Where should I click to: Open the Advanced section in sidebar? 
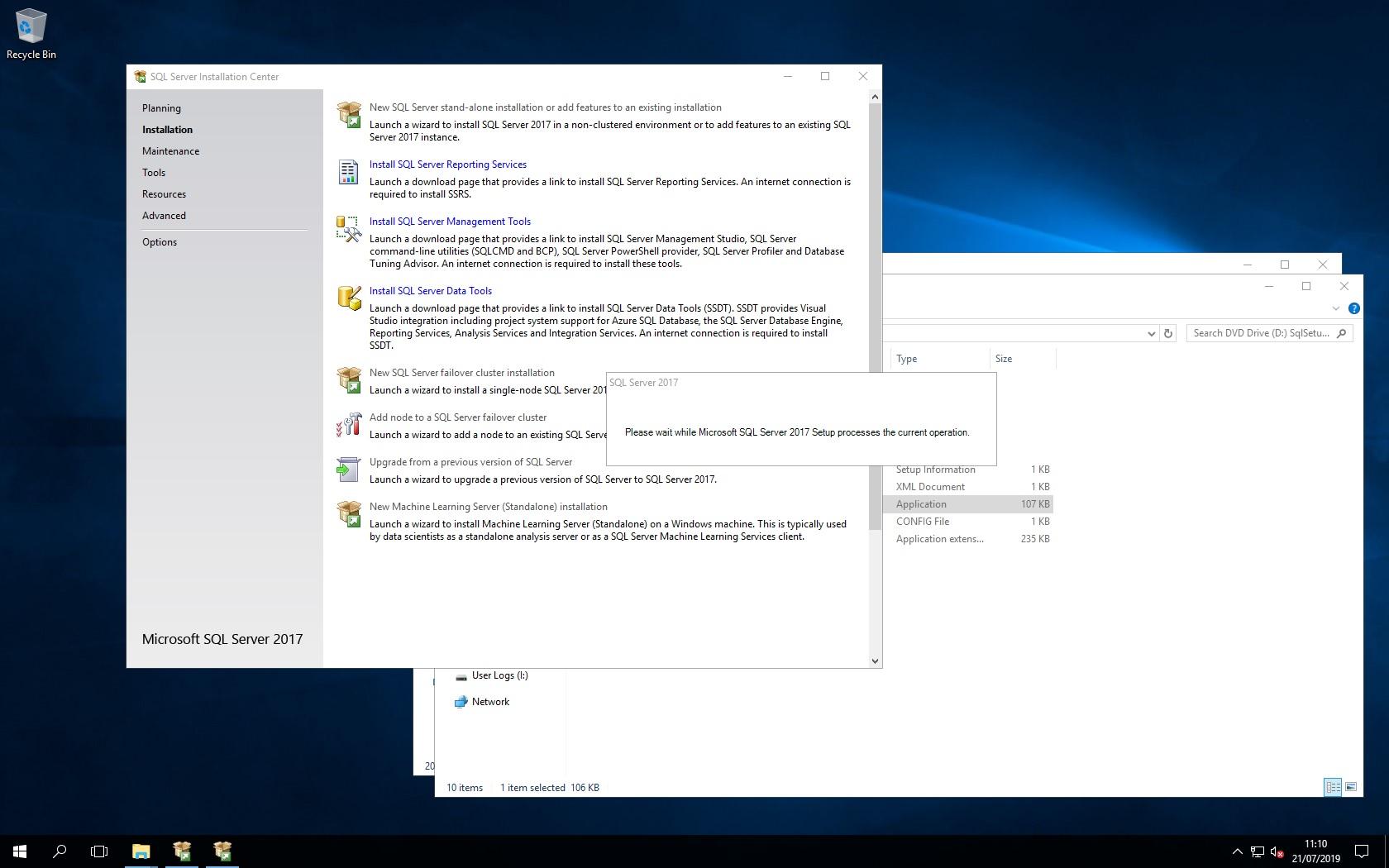click(x=164, y=216)
